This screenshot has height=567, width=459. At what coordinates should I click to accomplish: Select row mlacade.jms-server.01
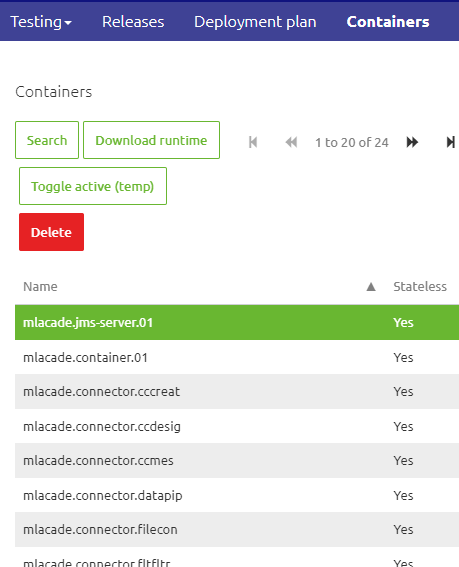[237, 322]
